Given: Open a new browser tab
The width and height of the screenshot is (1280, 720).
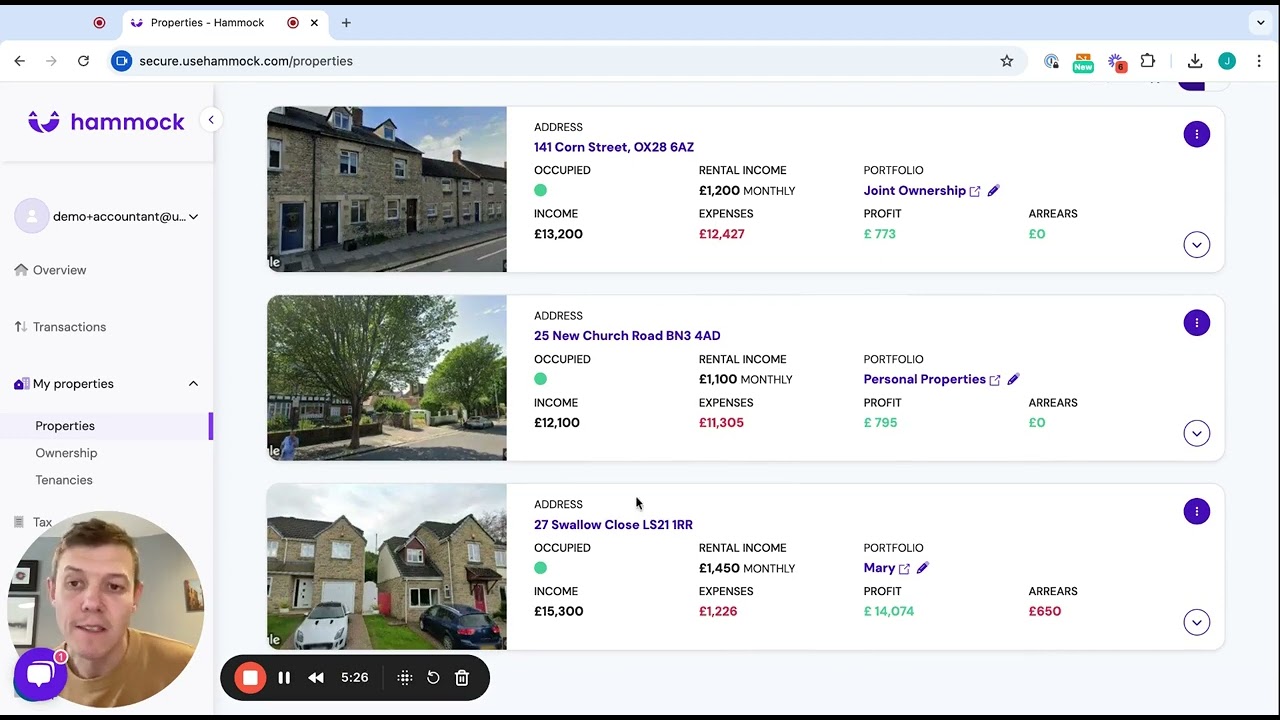Looking at the screenshot, I should click(346, 22).
